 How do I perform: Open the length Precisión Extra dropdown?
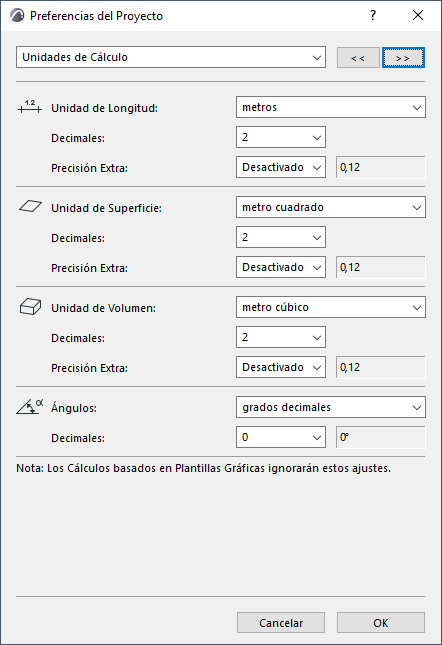(x=281, y=167)
